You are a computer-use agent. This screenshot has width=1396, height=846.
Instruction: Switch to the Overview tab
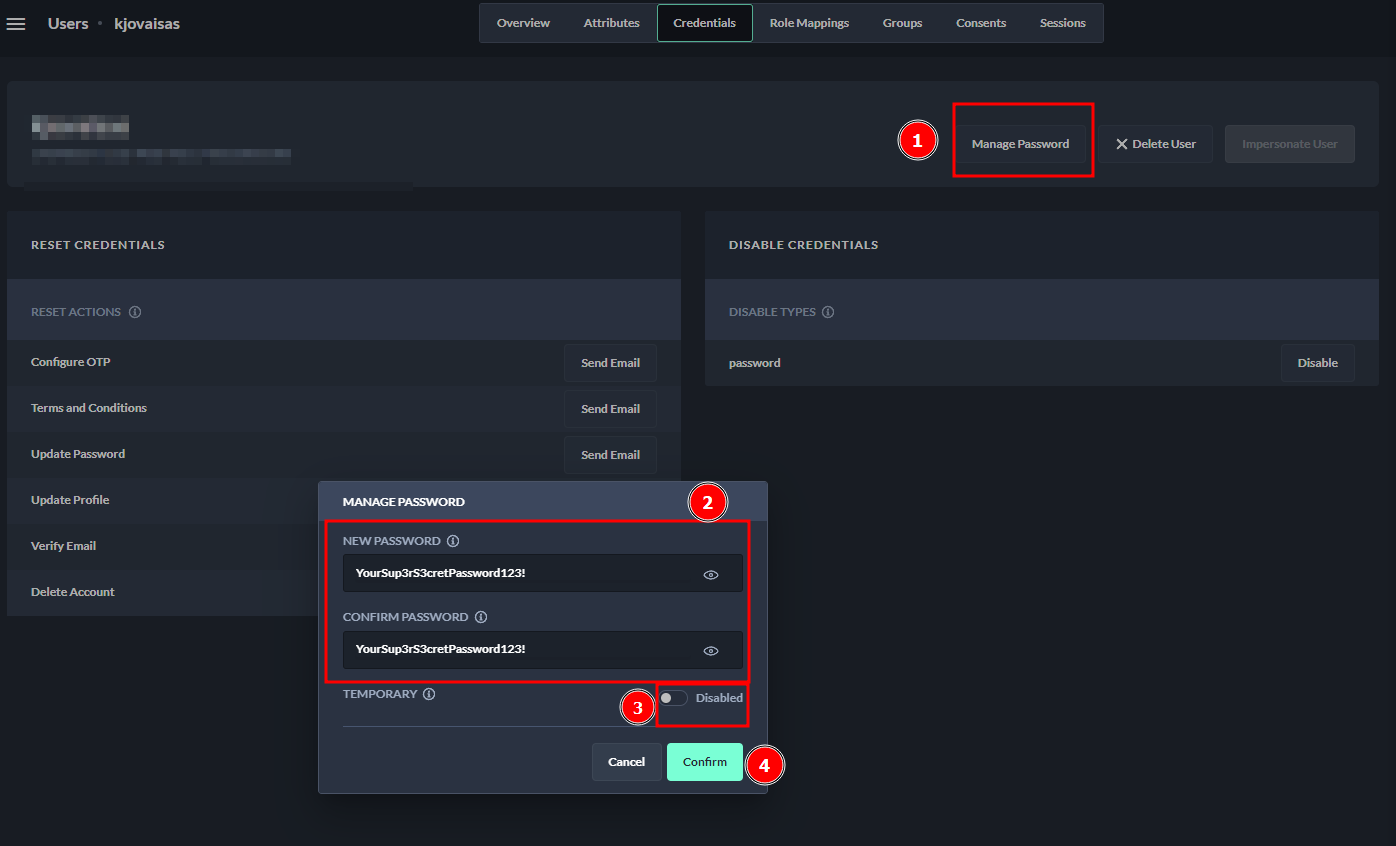tap(523, 23)
